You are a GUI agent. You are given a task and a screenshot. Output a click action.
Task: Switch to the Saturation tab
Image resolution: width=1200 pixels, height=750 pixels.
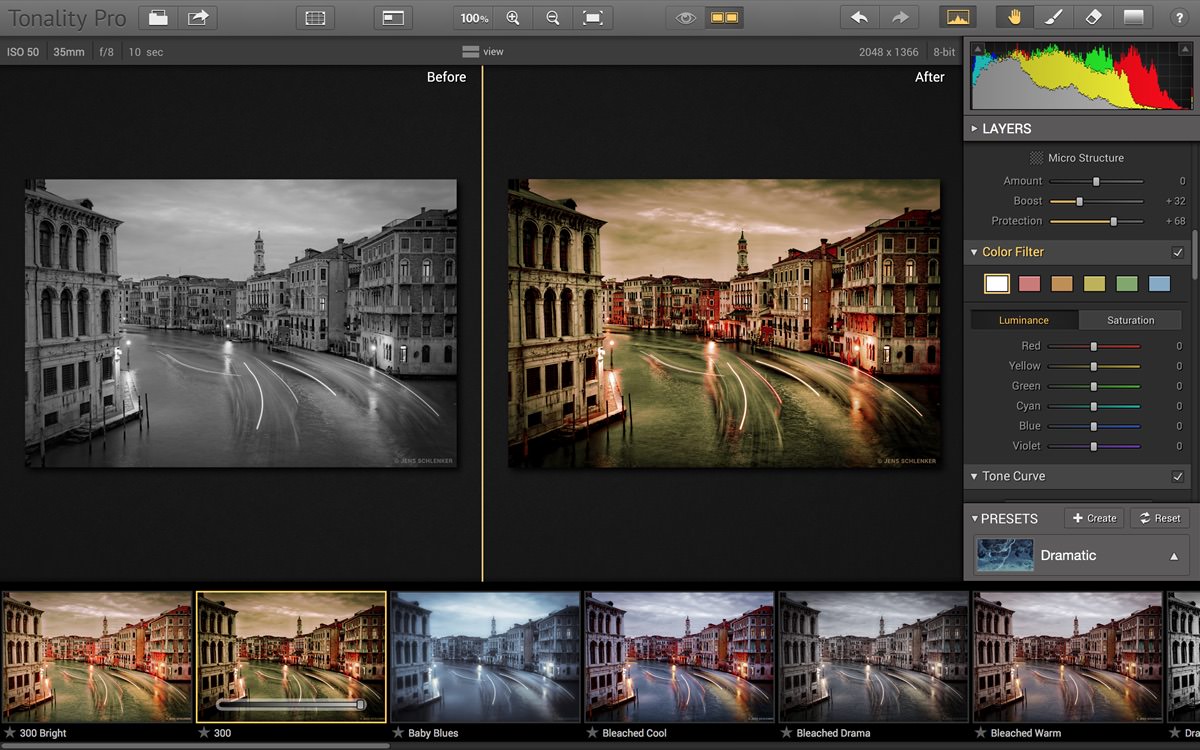pos(1131,320)
